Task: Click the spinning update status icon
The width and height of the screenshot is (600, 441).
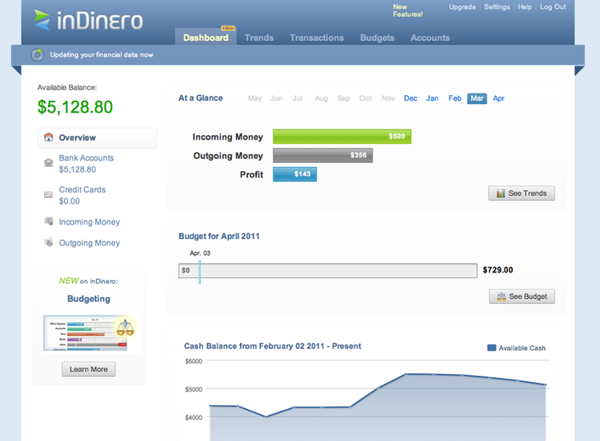Action: [x=37, y=55]
